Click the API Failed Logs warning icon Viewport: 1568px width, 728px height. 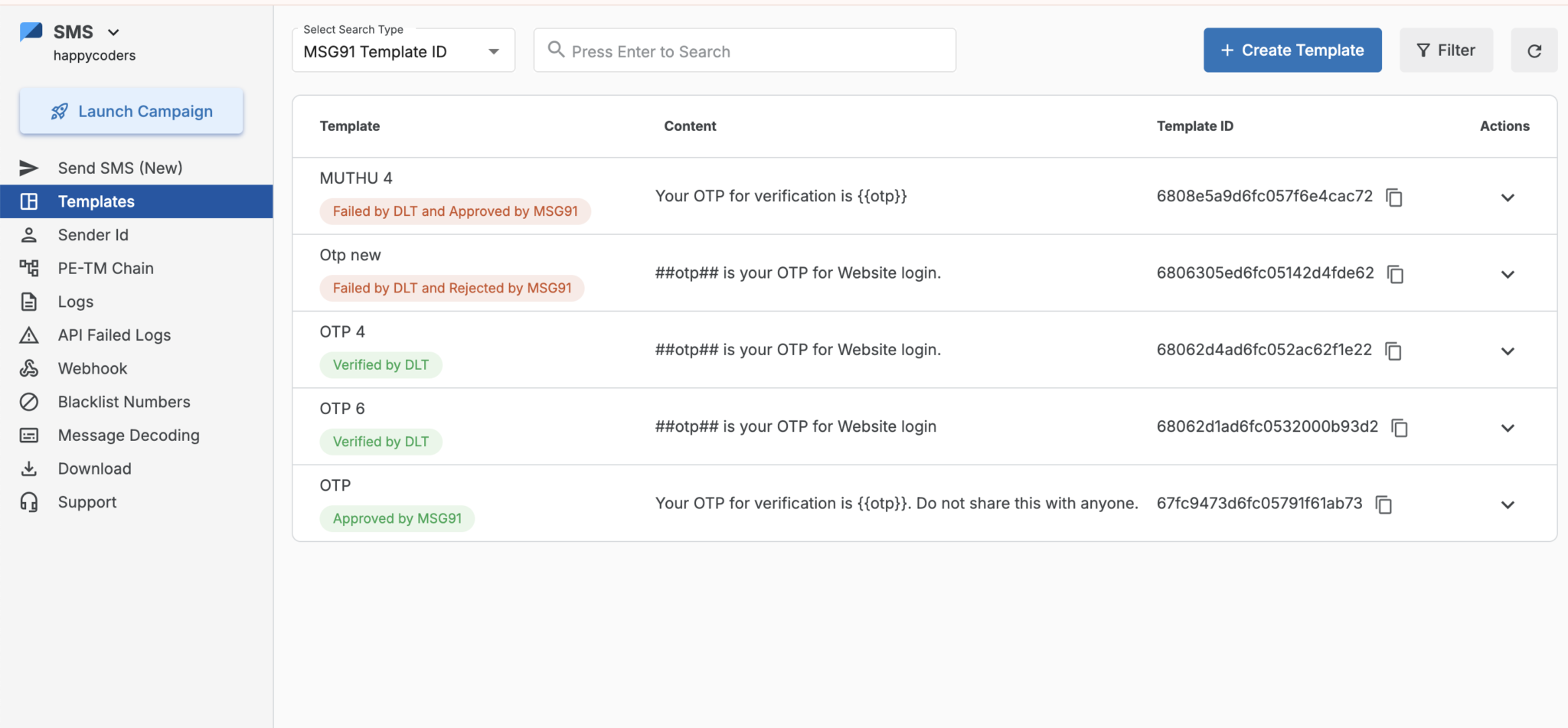[29, 335]
